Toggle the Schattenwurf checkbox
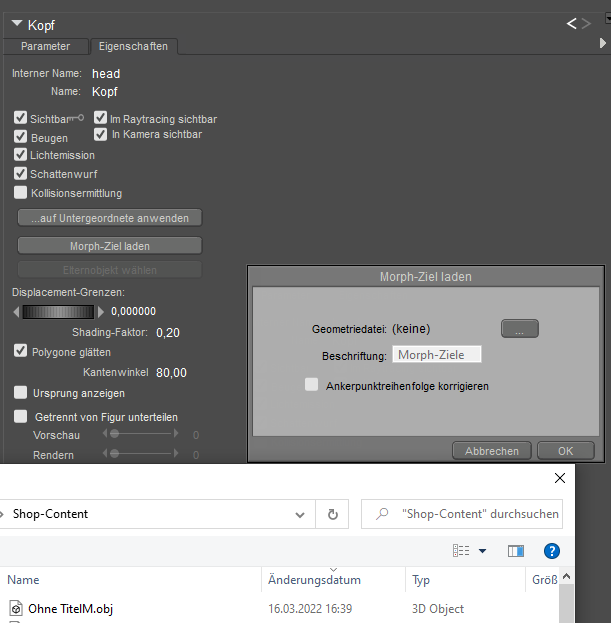 click(20, 173)
